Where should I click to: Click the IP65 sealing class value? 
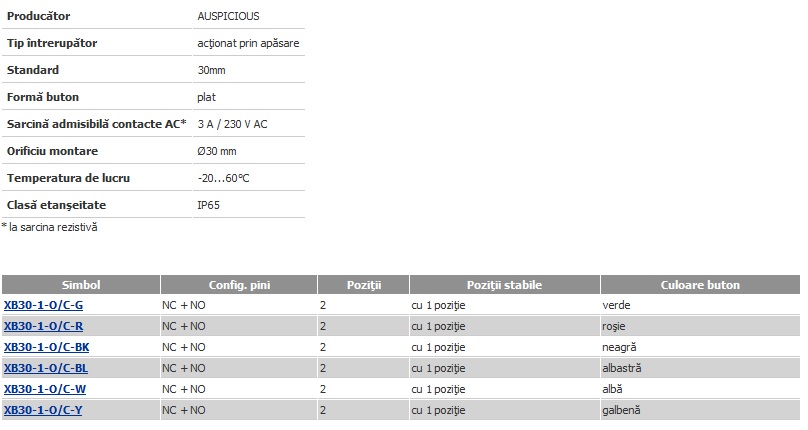pyautogui.click(x=209, y=205)
